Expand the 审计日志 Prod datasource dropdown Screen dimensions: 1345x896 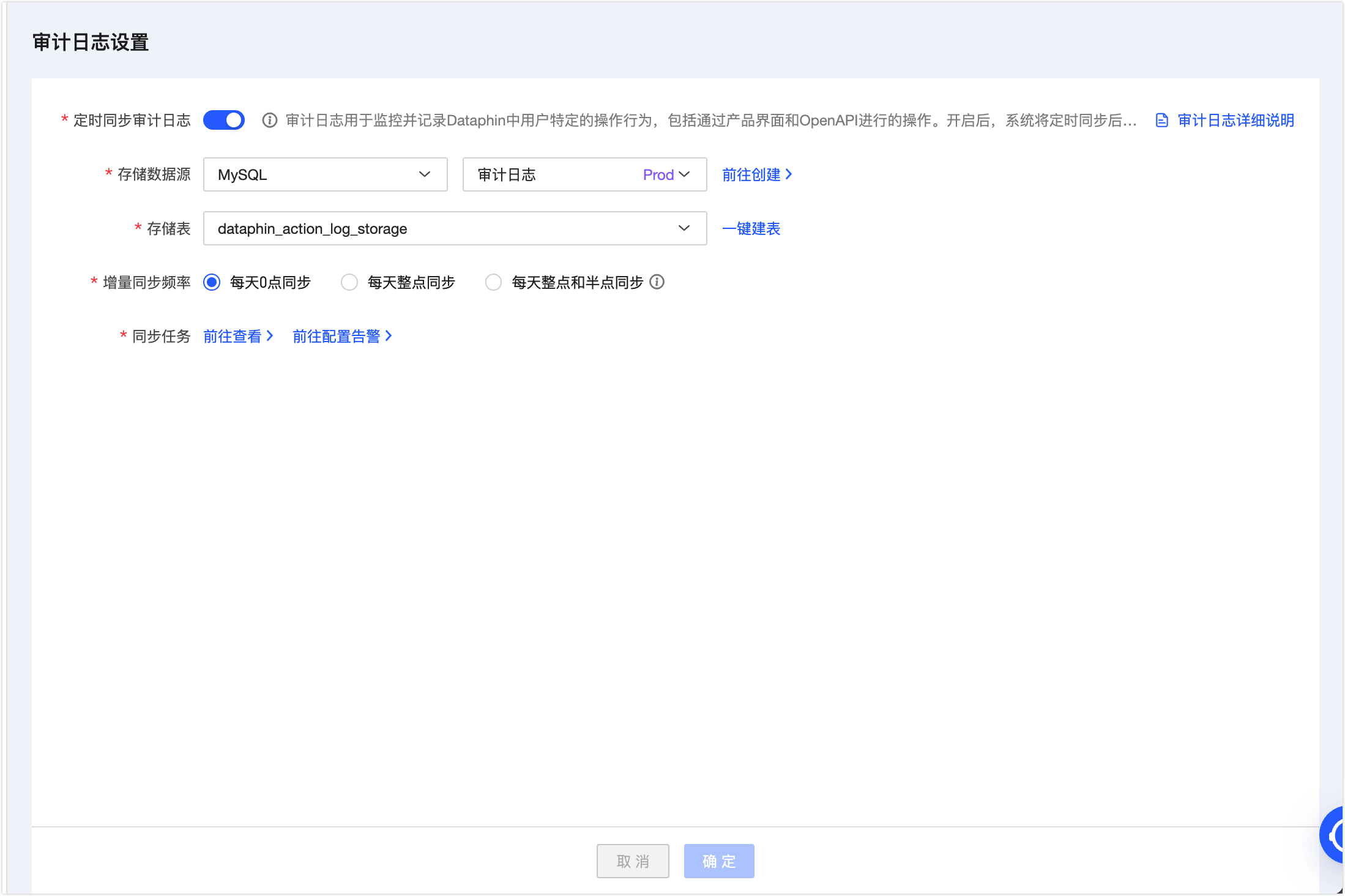click(x=584, y=174)
